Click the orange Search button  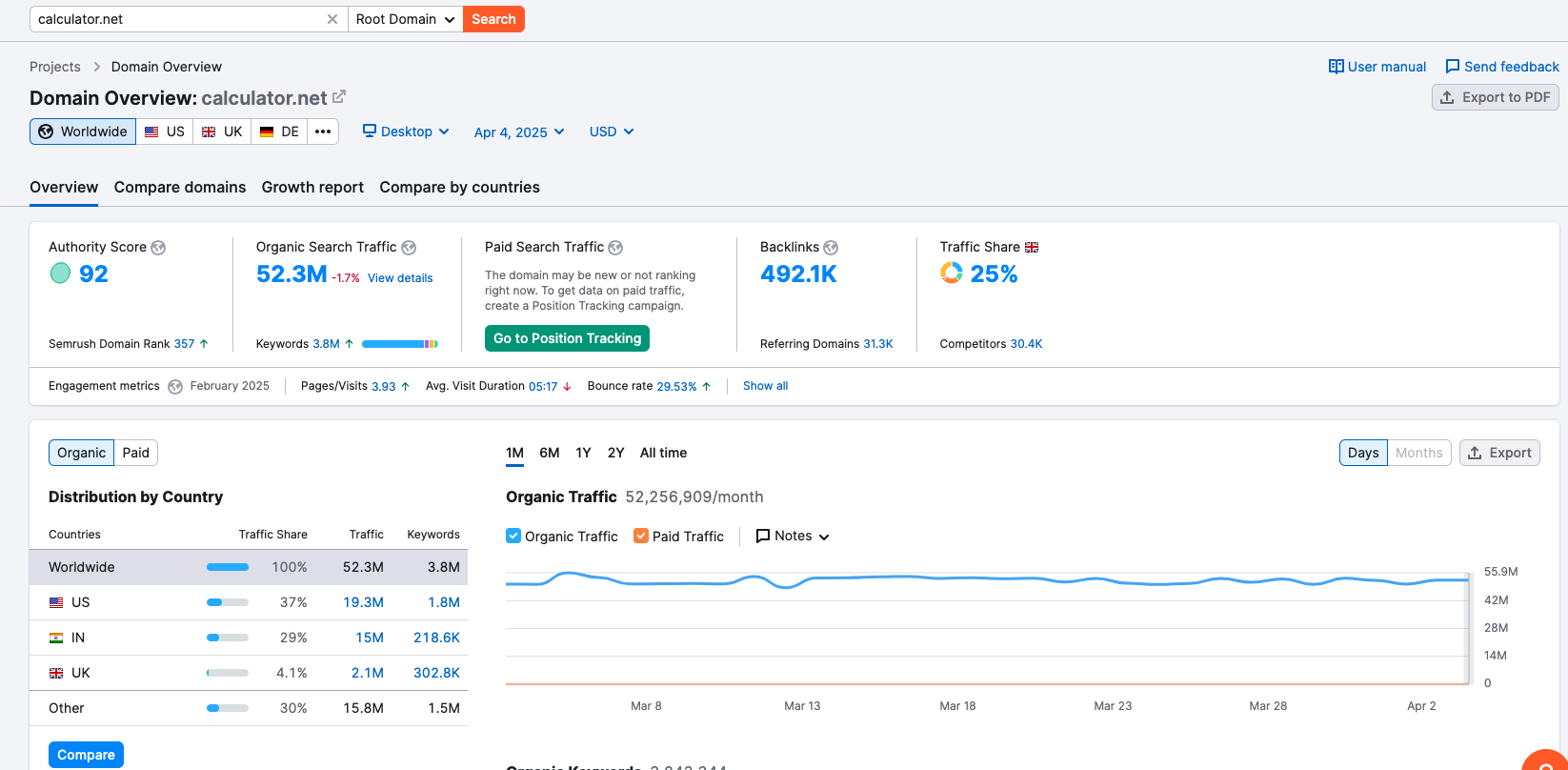point(493,19)
